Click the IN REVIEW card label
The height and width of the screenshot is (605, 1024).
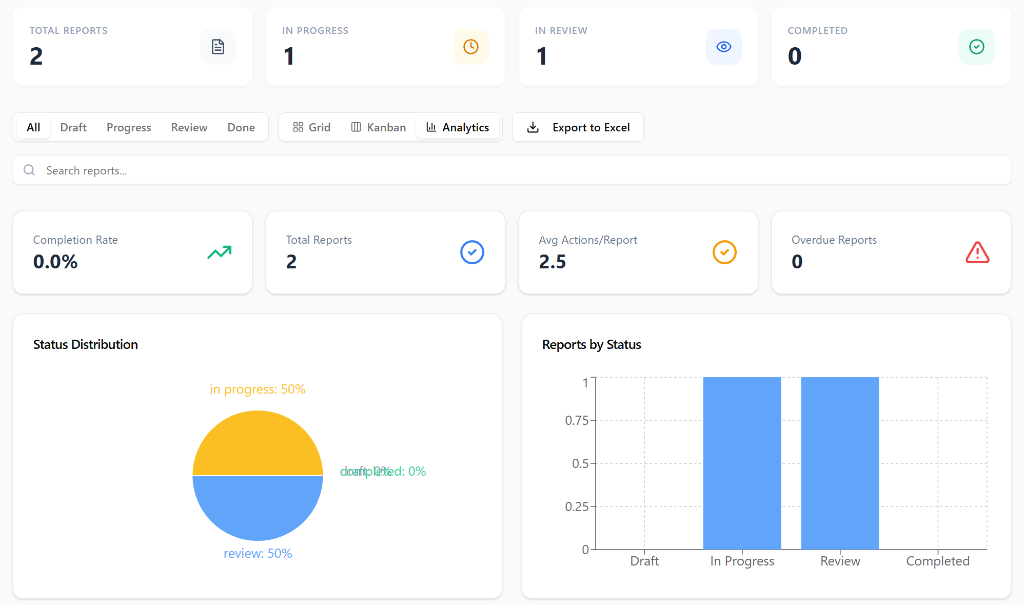click(561, 31)
